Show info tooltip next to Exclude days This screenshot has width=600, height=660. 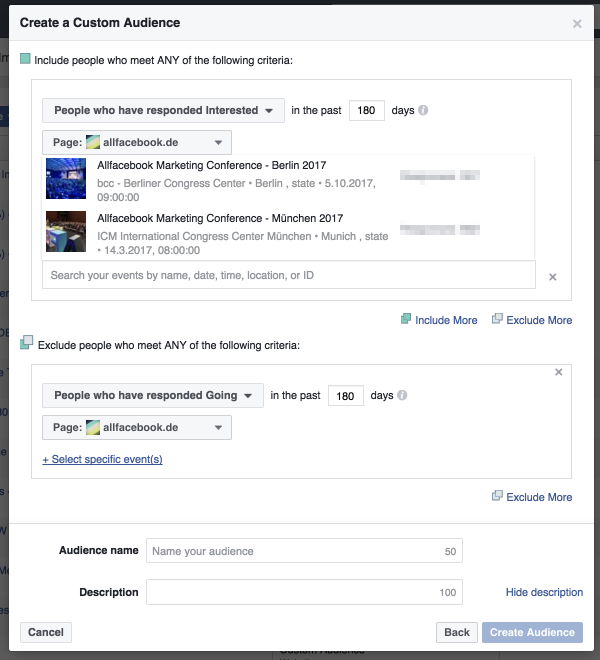[402, 395]
